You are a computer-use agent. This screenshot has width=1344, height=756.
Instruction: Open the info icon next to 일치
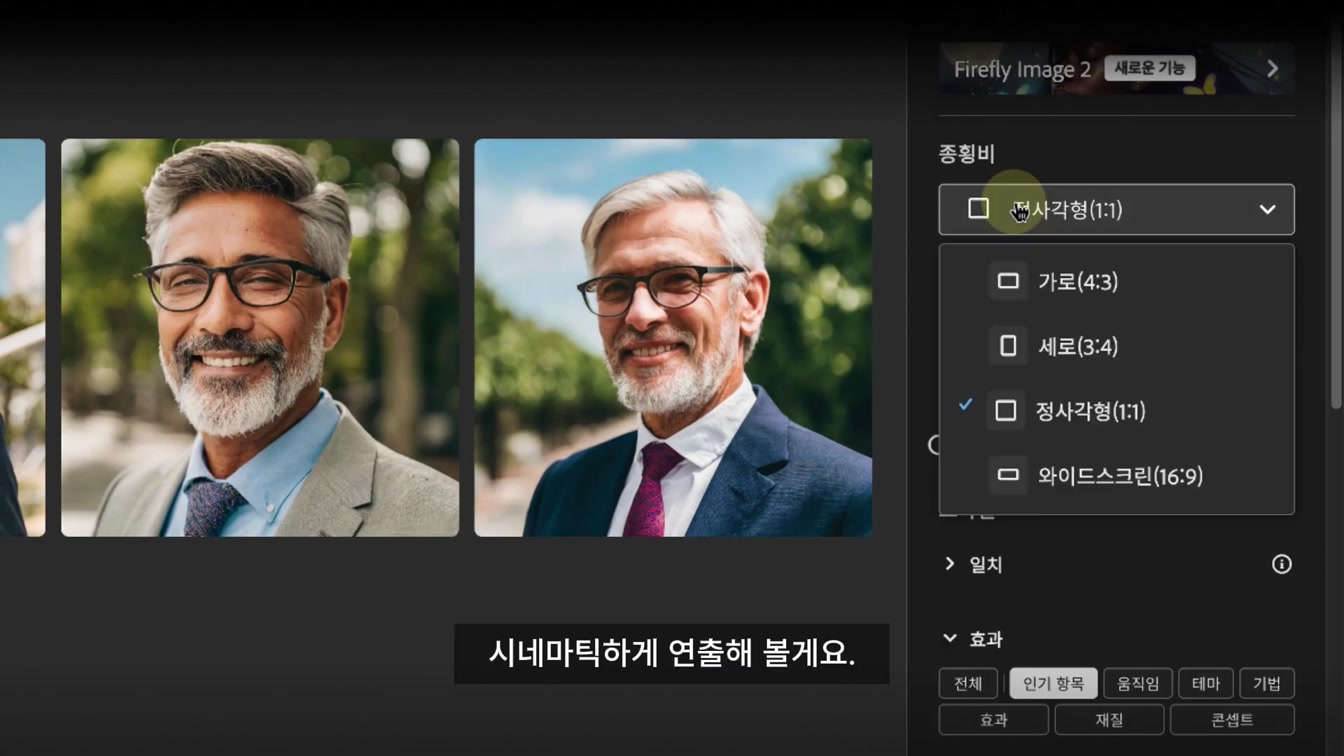pos(1281,565)
